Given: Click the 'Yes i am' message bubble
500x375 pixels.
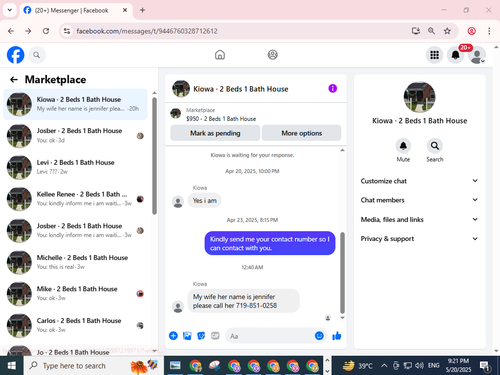Looking at the screenshot, I should pos(204,200).
